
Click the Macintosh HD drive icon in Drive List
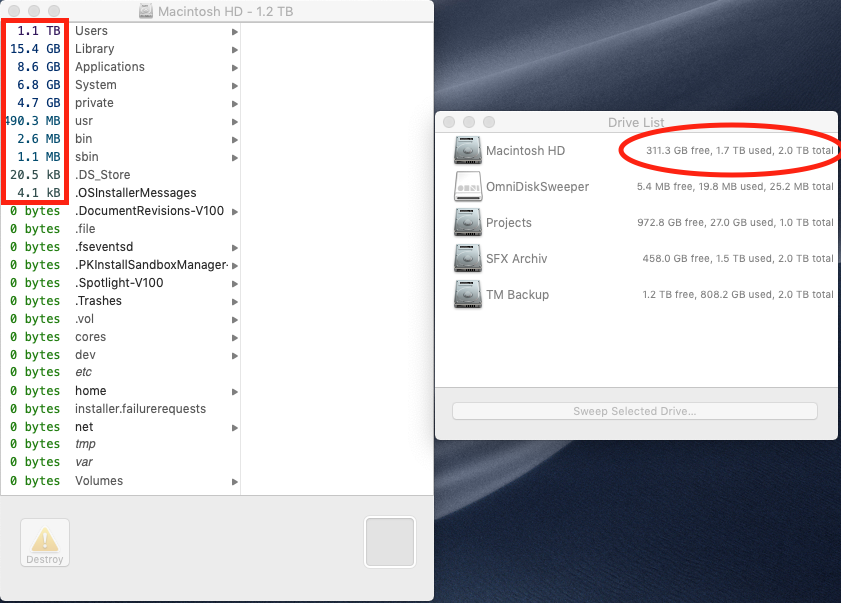(x=468, y=150)
